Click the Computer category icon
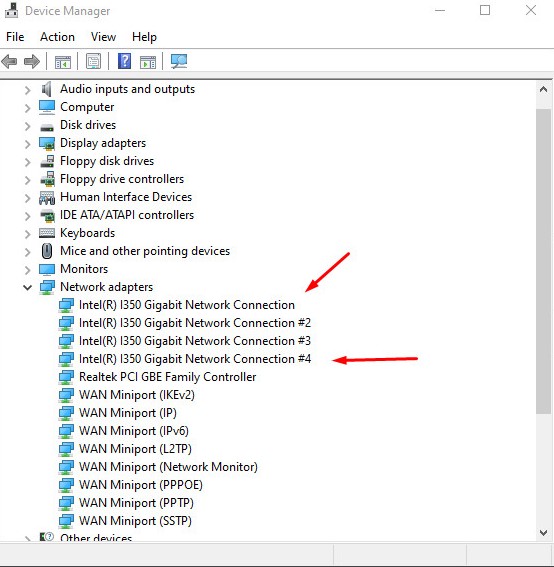Image resolution: width=554 pixels, height=567 pixels. coord(47,107)
